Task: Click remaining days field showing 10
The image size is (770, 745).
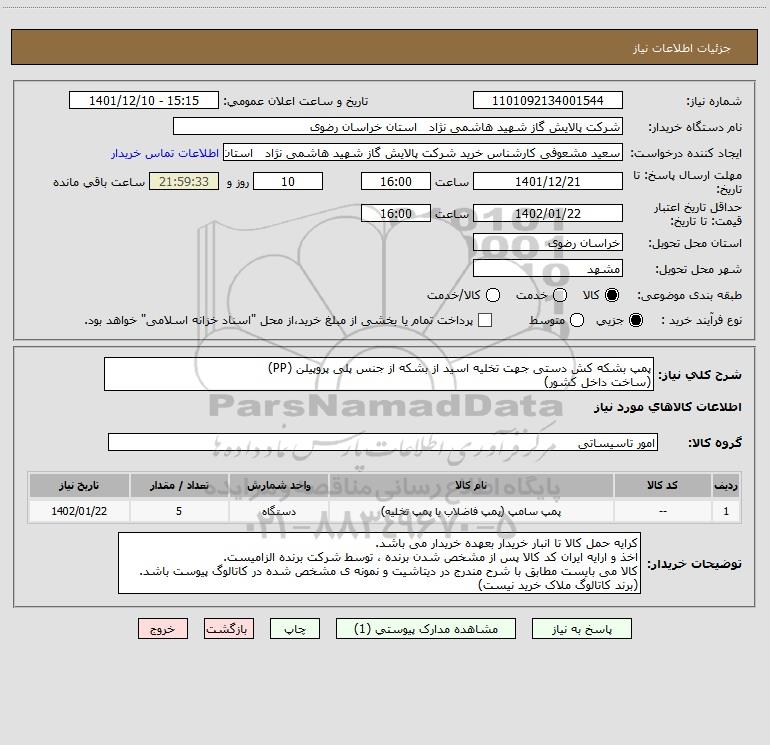Action: coord(288,182)
